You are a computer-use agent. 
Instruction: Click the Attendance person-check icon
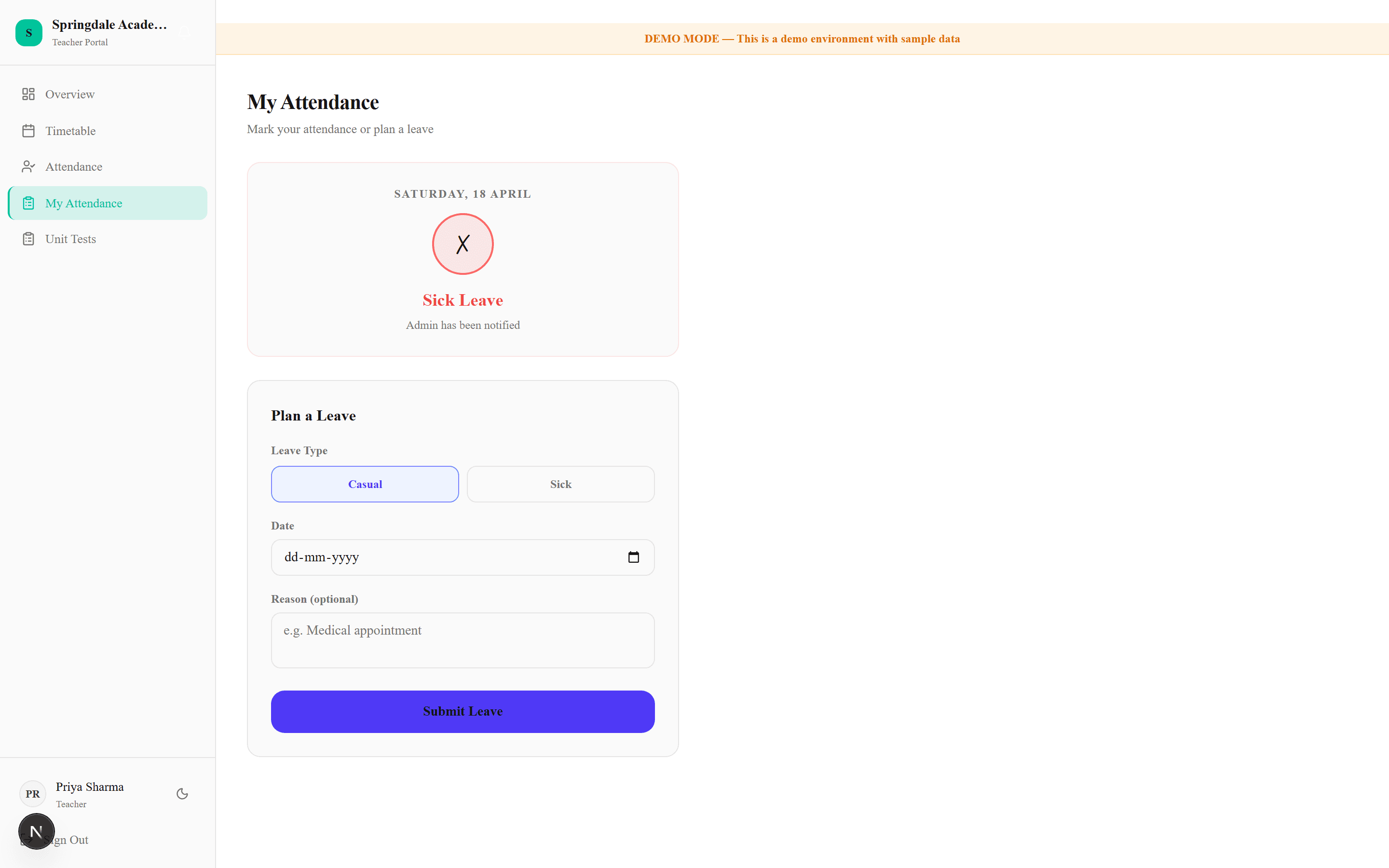tap(29, 166)
